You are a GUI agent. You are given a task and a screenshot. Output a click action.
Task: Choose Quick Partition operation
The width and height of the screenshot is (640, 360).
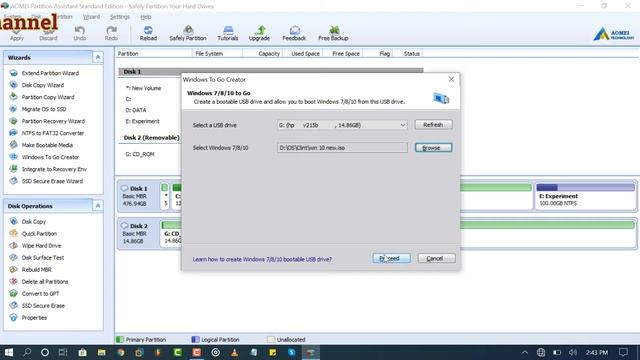[39, 233]
